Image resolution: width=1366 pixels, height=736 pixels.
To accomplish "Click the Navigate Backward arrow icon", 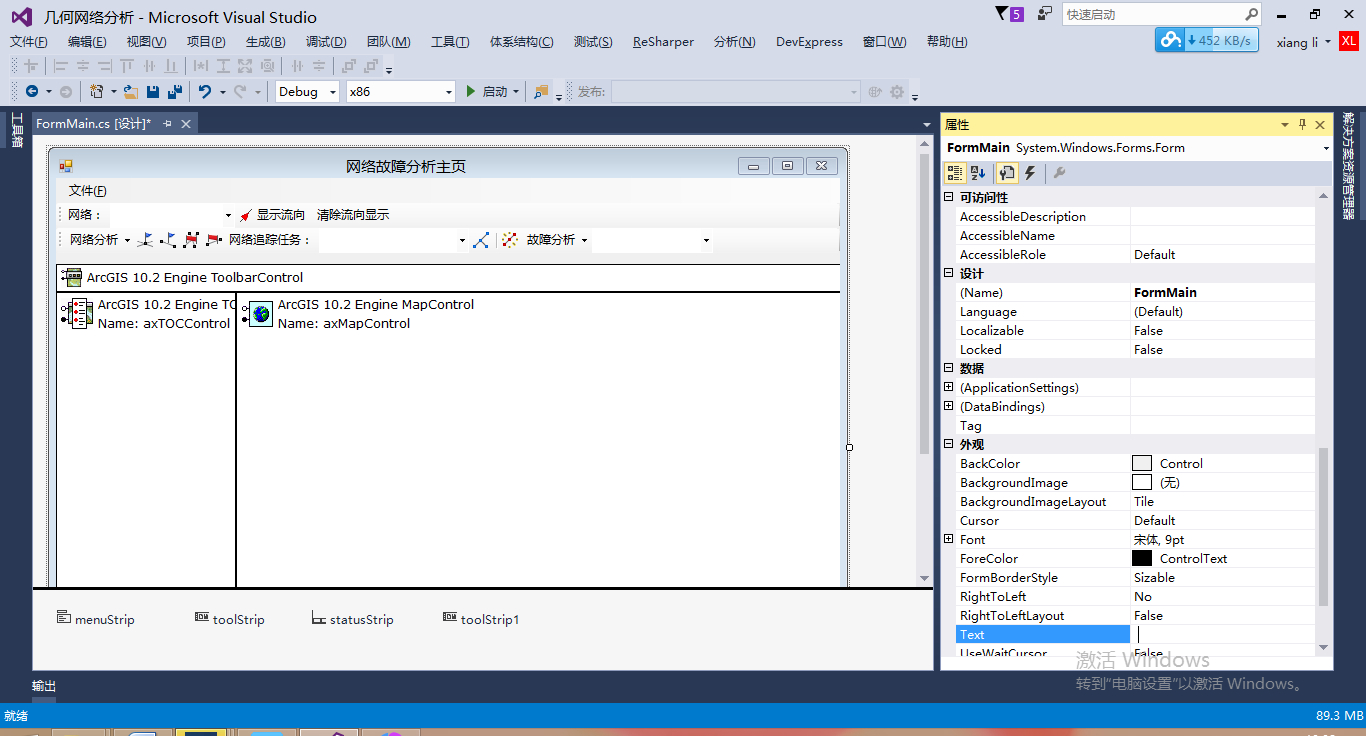I will pos(31,92).
